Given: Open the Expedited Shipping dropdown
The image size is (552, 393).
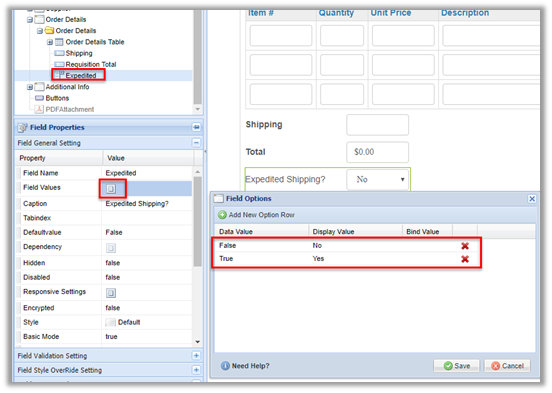Looking at the screenshot, I should pyautogui.click(x=378, y=180).
